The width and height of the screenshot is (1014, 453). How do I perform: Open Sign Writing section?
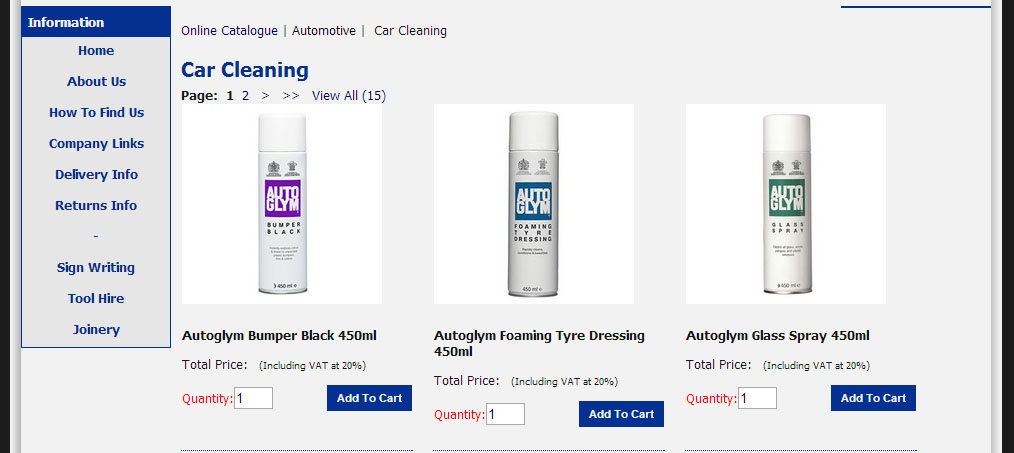[96, 268]
